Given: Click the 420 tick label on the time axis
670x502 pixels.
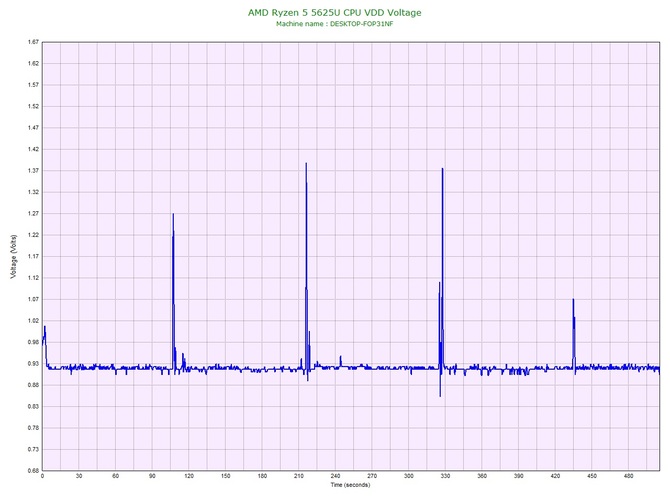Looking at the screenshot, I should coord(555,476).
